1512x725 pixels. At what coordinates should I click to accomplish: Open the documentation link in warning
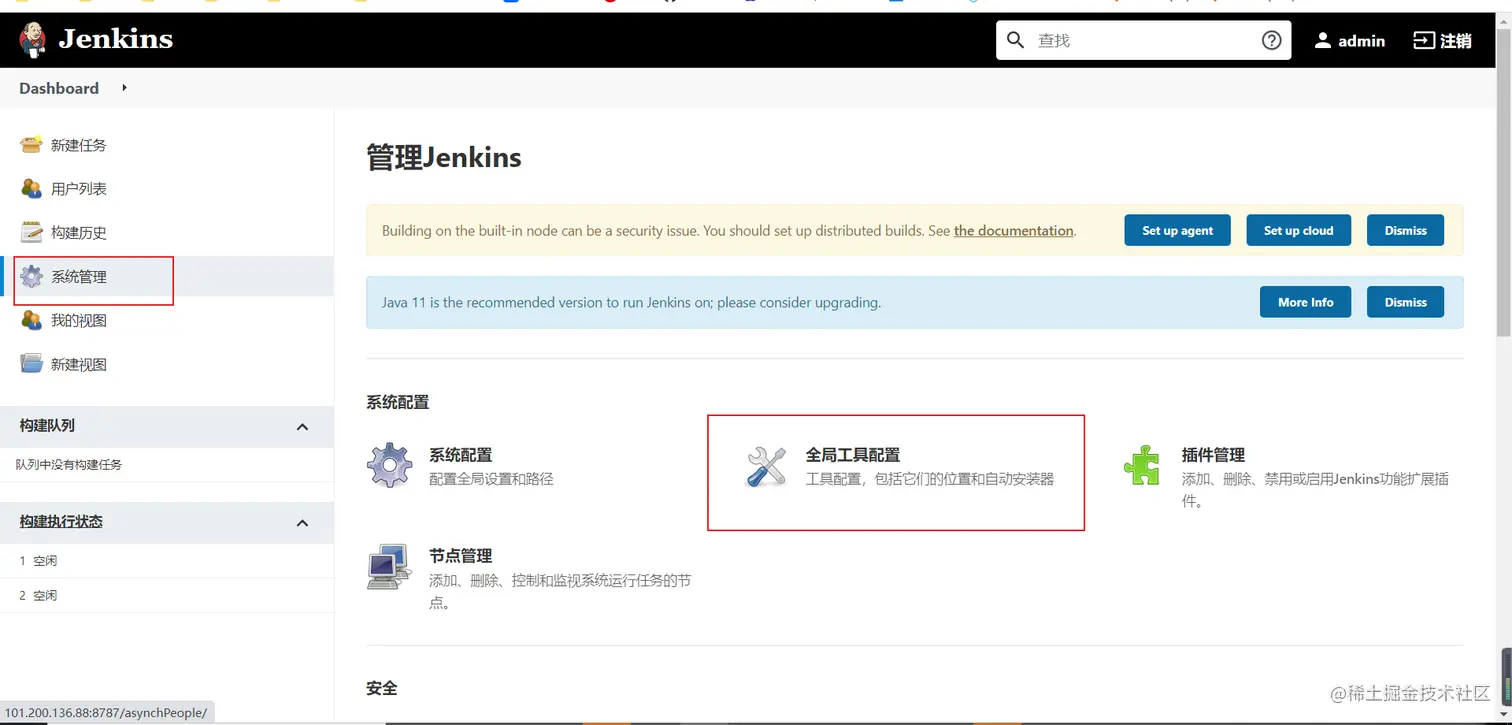pyautogui.click(x=1013, y=231)
